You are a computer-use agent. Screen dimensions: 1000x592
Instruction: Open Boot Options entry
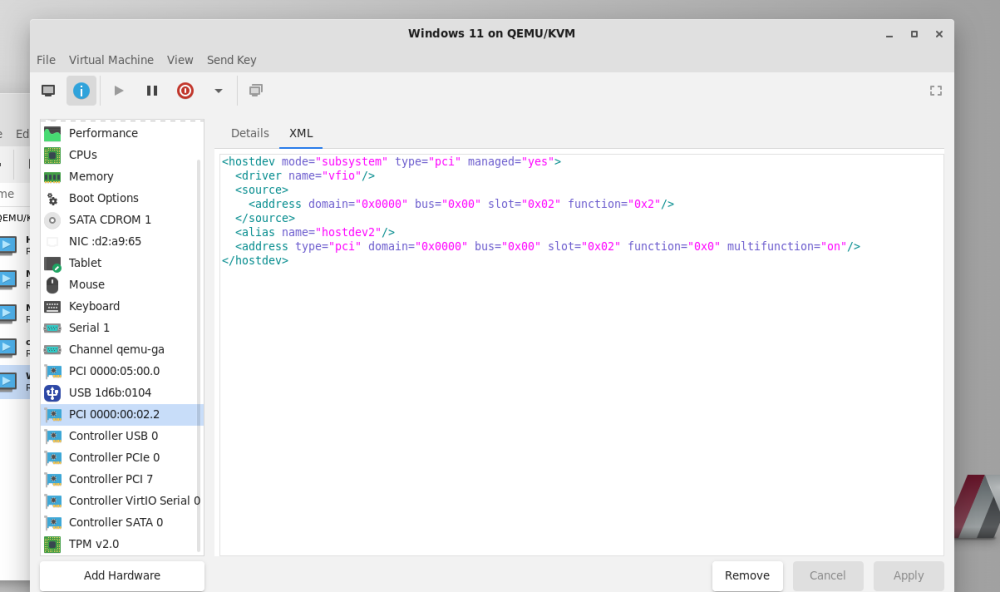122,198
